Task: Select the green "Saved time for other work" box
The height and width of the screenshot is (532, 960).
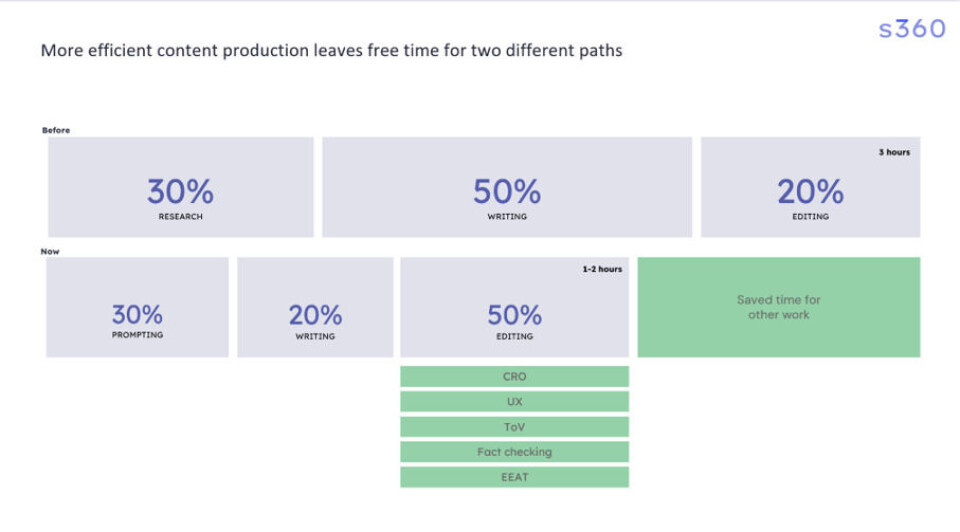Action: (x=779, y=307)
